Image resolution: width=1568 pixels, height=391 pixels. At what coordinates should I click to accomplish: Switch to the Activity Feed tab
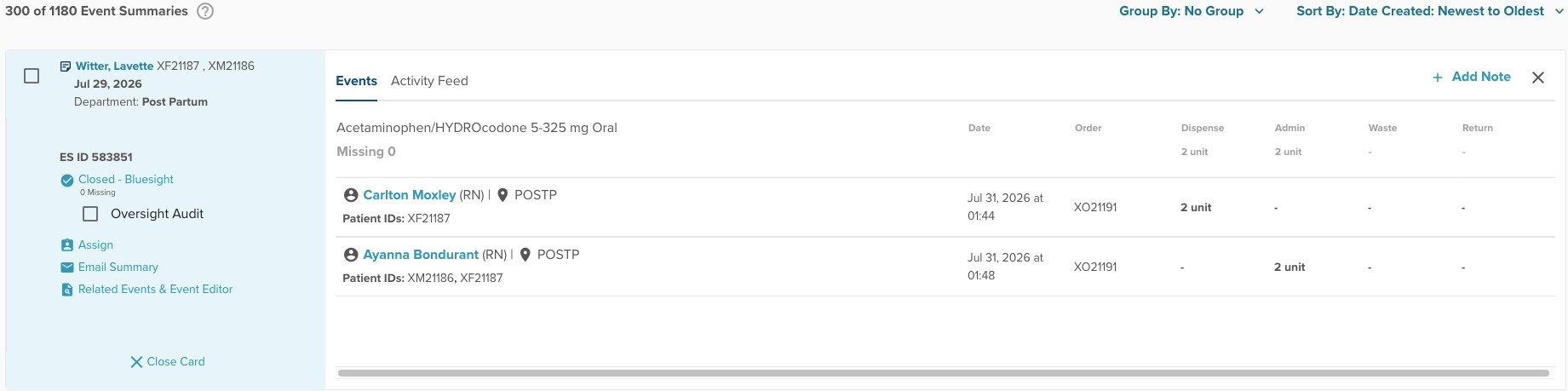pos(429,81)
